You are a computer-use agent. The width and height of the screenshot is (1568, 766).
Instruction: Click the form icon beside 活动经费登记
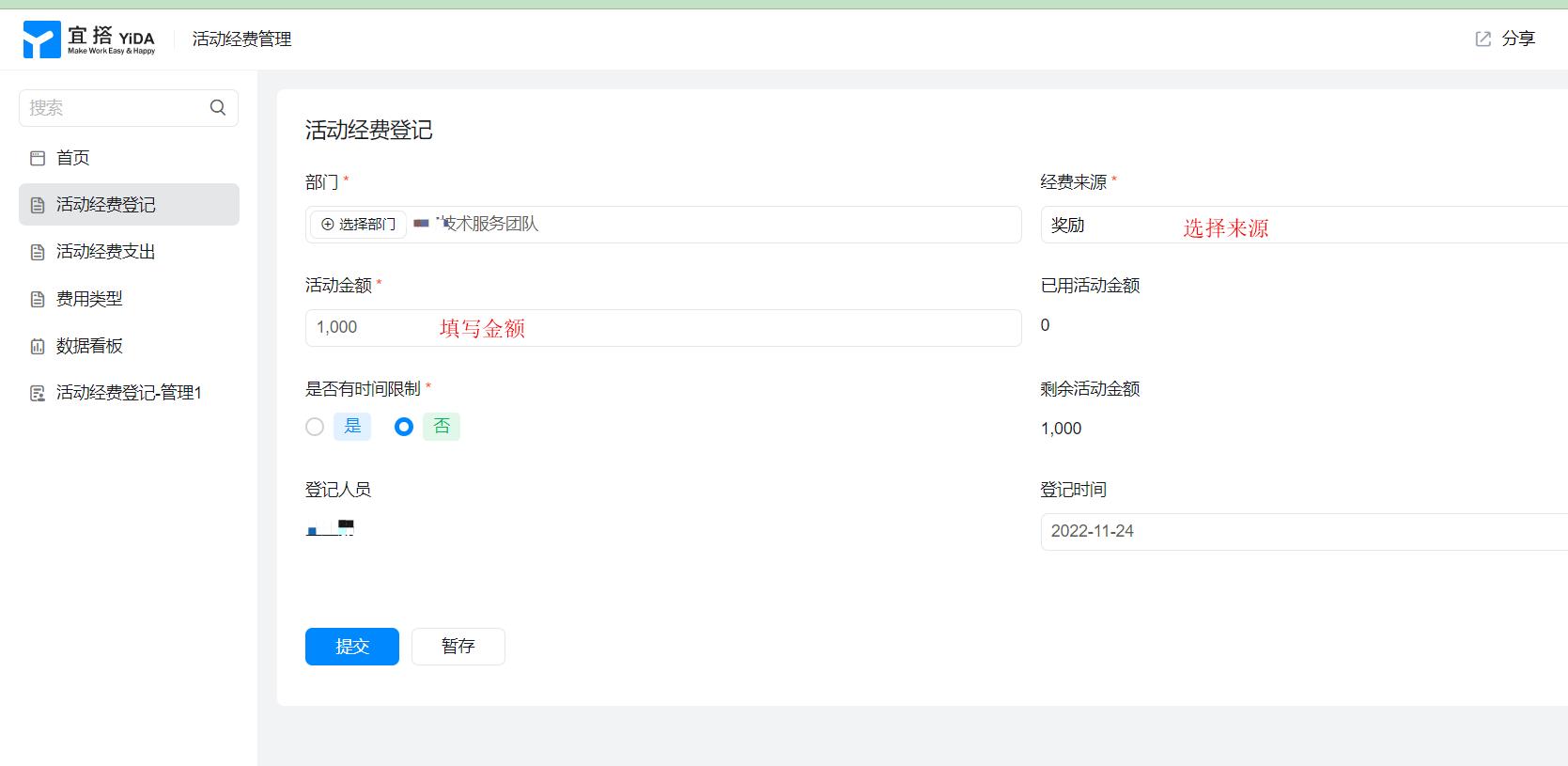(x=38, y=205)
